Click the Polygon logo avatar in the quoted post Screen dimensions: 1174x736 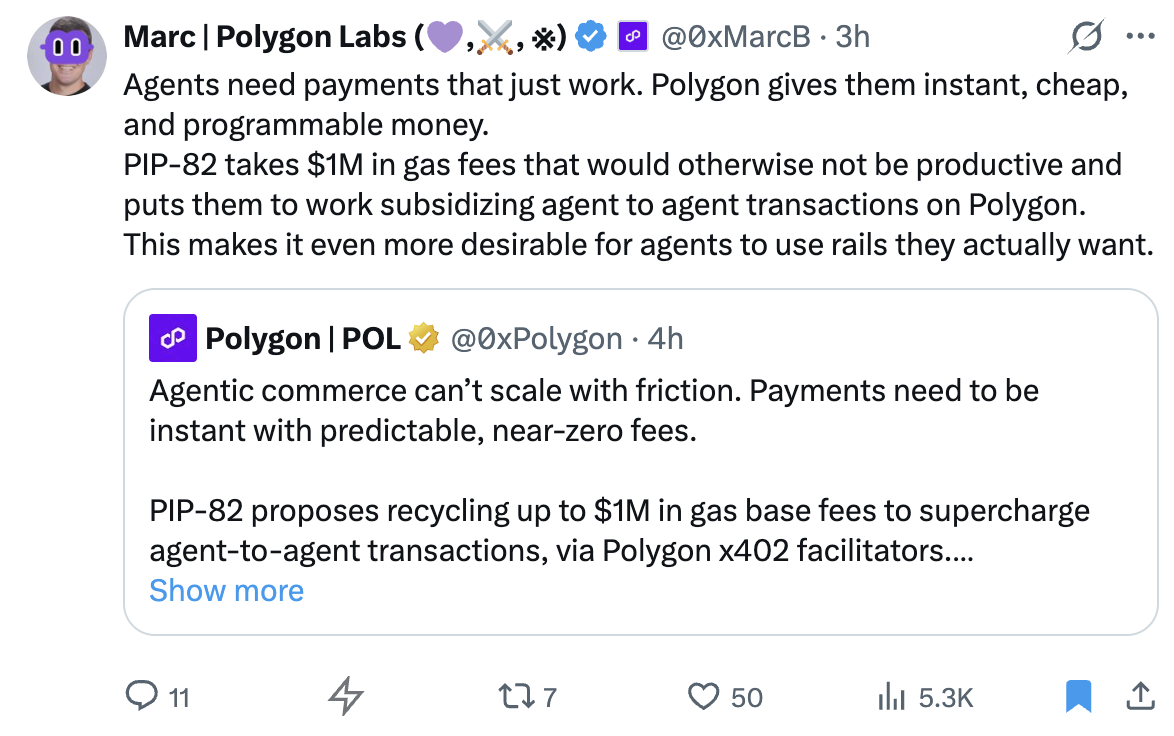point(170,338)
